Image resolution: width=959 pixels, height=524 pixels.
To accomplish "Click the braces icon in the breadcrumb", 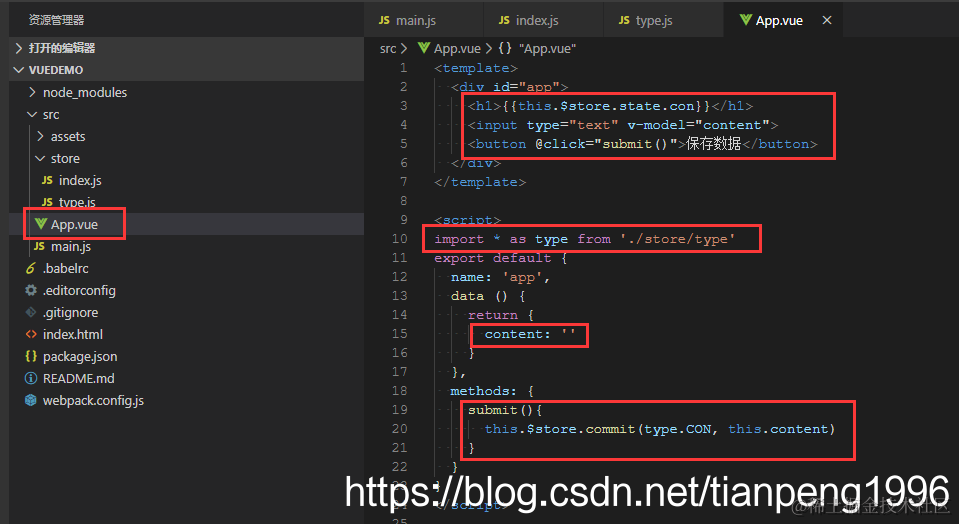I will [x=505, y=48].
